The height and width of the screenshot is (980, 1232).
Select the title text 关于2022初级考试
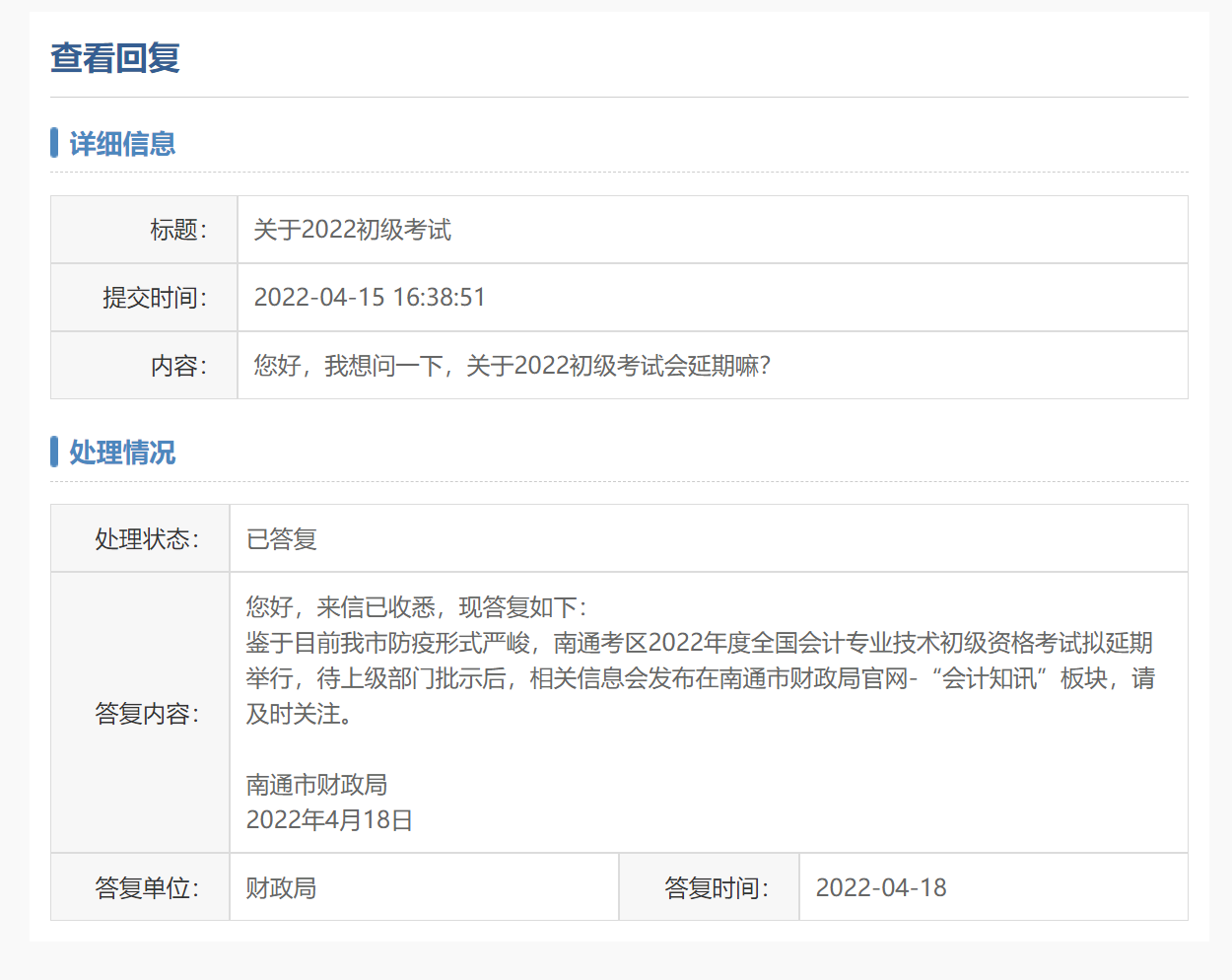point(348,229)
